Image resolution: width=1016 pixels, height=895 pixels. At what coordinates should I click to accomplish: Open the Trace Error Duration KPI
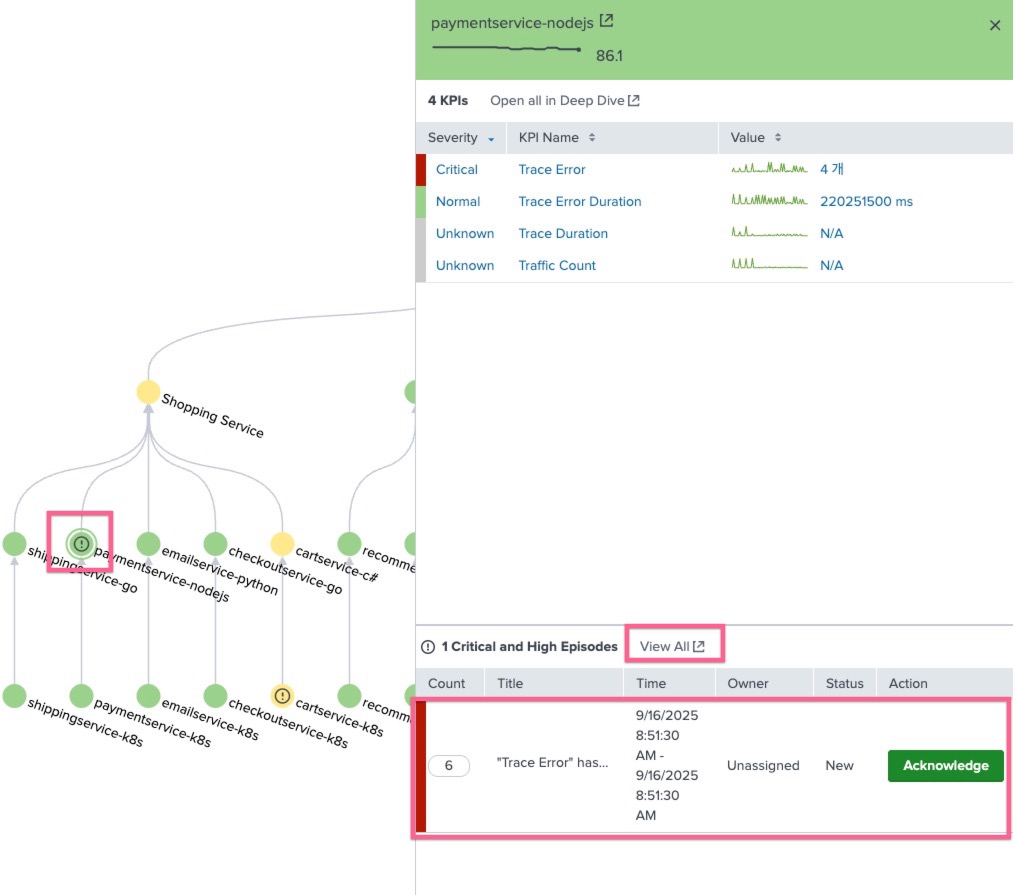[579, 202]
